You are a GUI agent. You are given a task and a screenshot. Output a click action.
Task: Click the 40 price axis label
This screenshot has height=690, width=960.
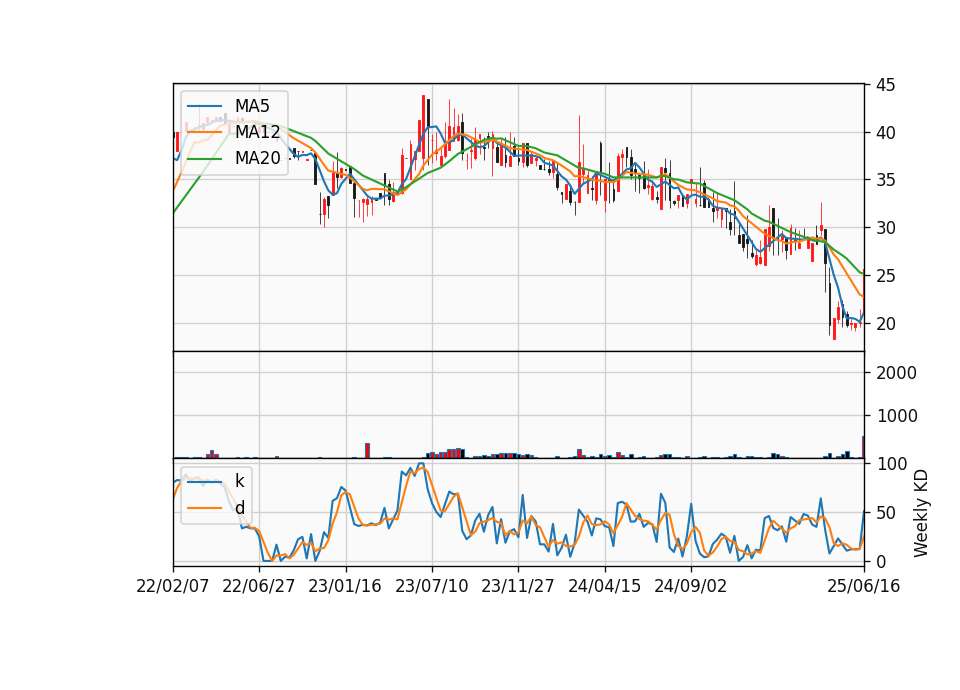coord(885,132)
